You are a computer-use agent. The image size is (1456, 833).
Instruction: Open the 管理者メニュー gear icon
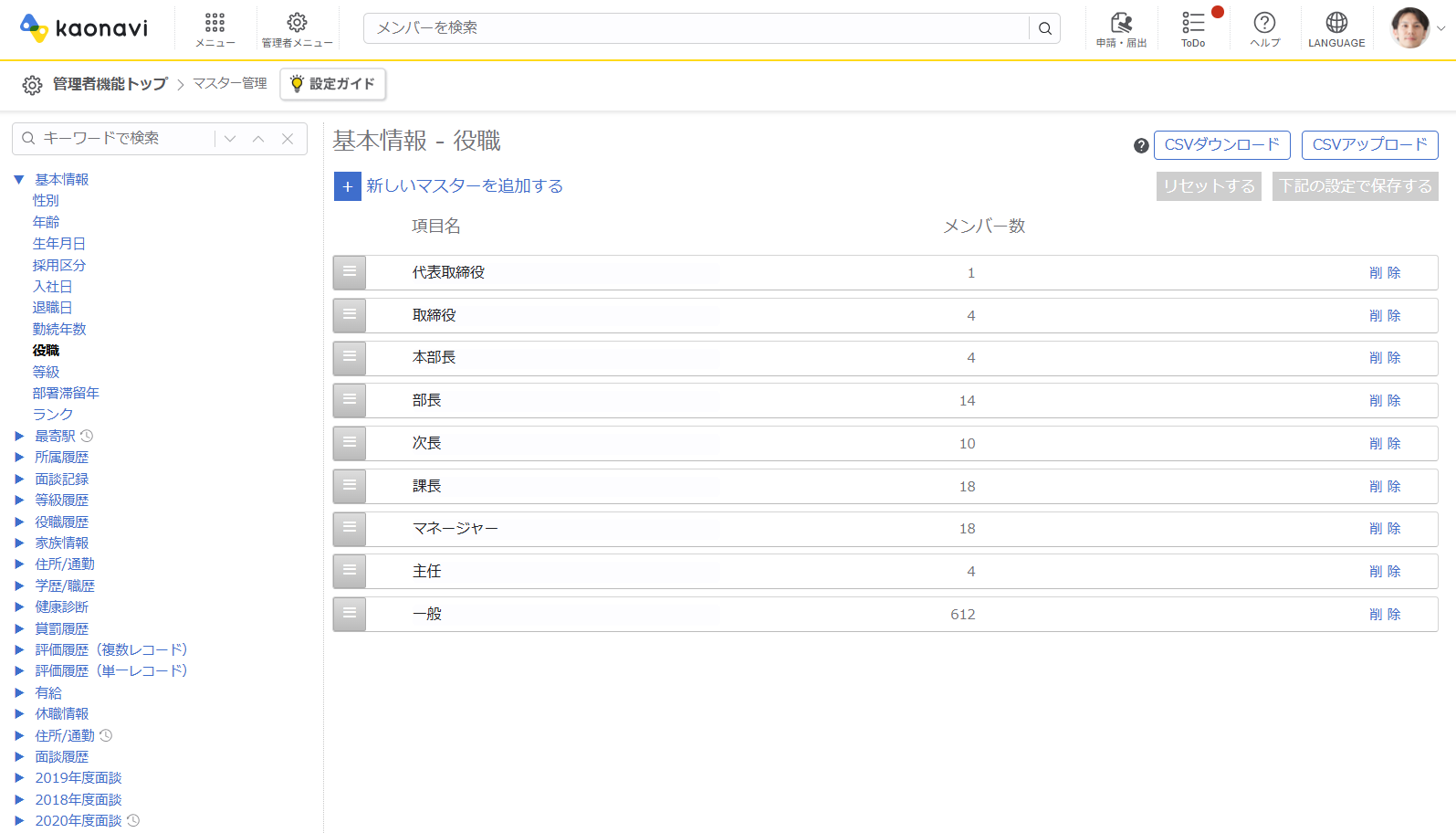point(297,23)
